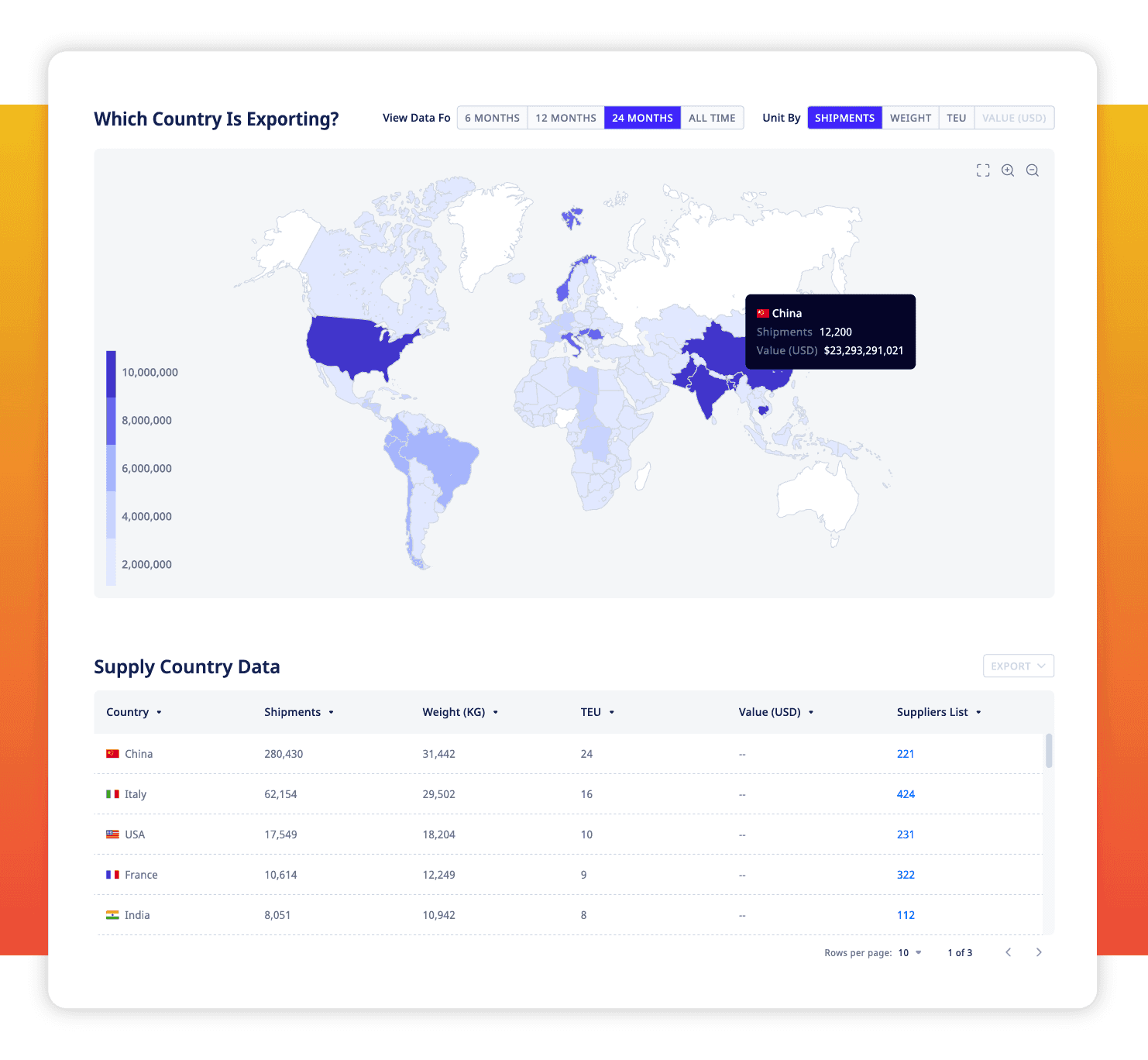
Task: Click the 8,000,000 legend label
Action: pyautogui.click(x=146, y=420)
